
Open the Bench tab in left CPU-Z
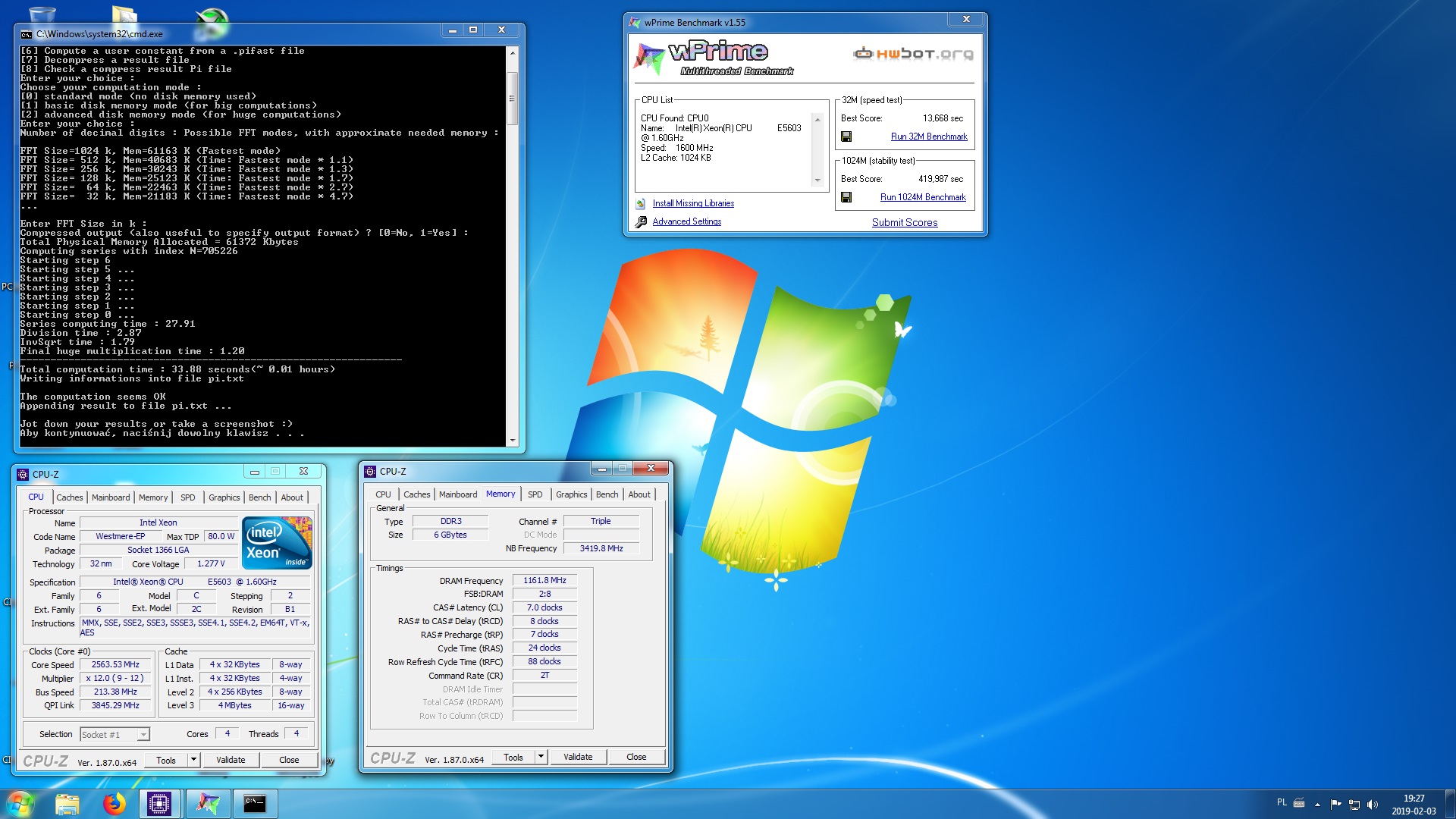pos(260,497)
